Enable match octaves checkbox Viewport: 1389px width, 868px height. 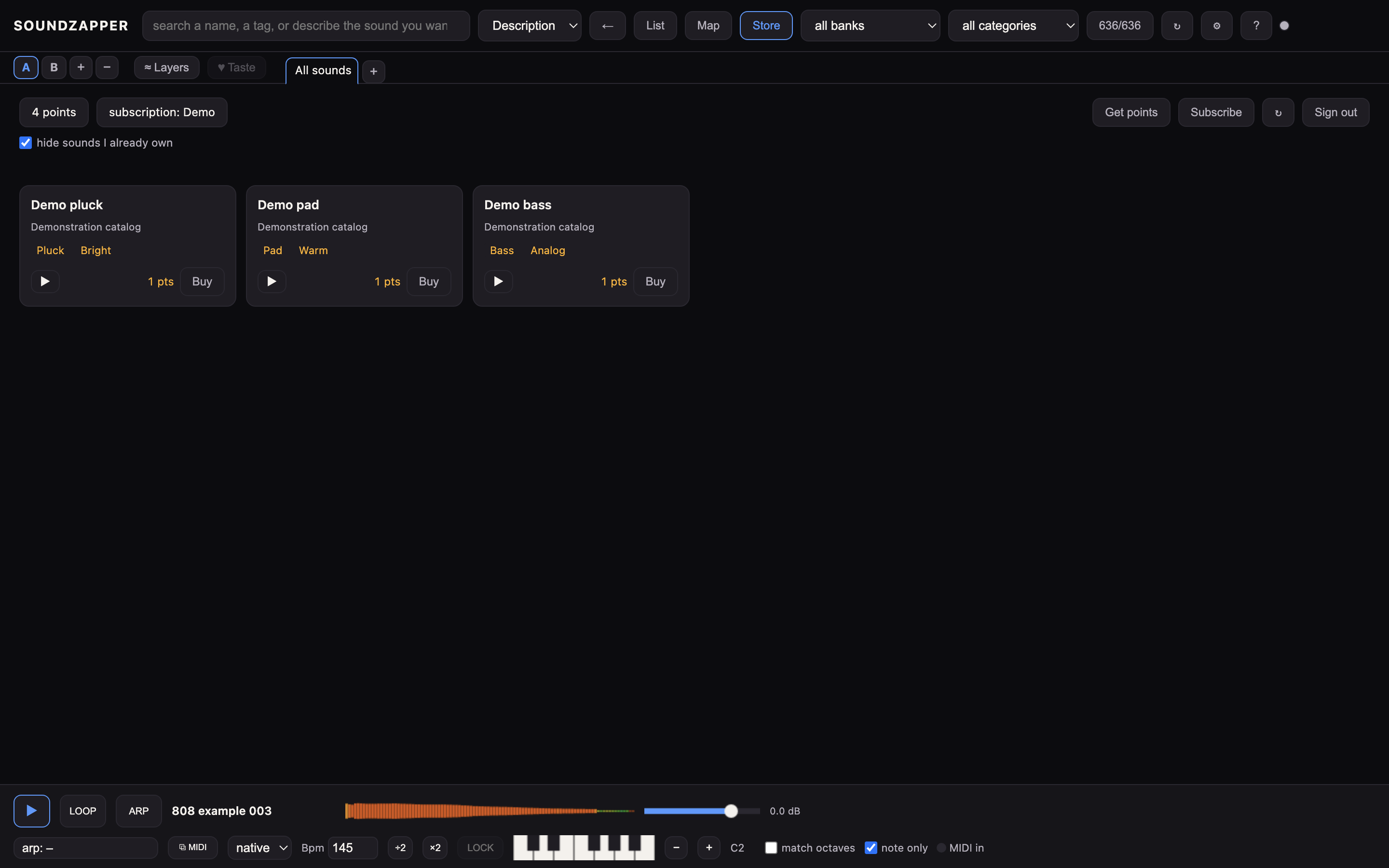point(771,848)
